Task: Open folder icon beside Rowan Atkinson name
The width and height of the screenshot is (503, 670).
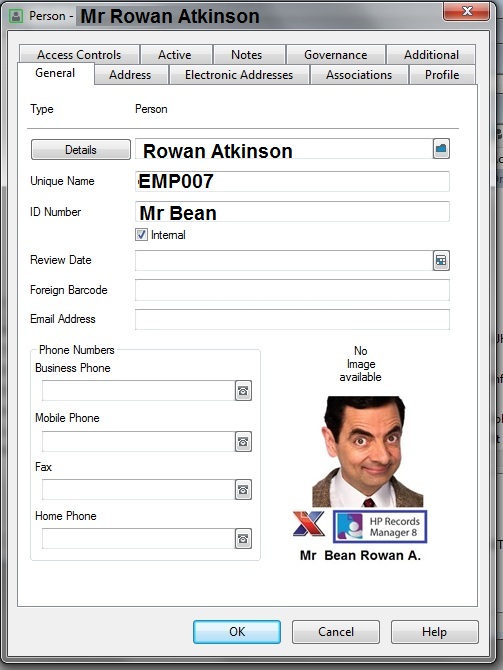Action: pyautogui.click(x=441, y=149)
